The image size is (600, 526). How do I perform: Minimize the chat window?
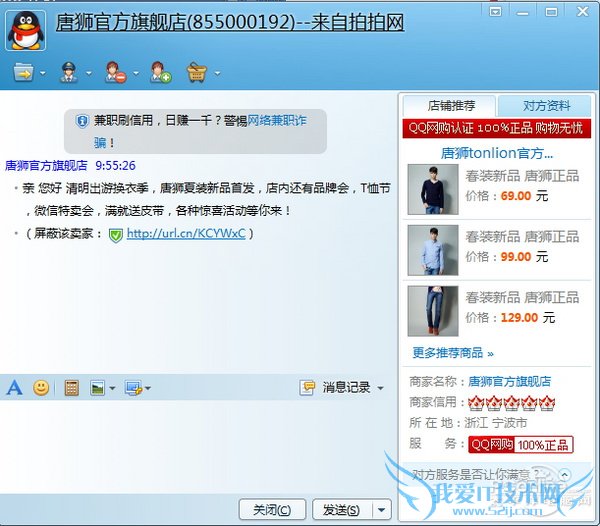[522, 13]
